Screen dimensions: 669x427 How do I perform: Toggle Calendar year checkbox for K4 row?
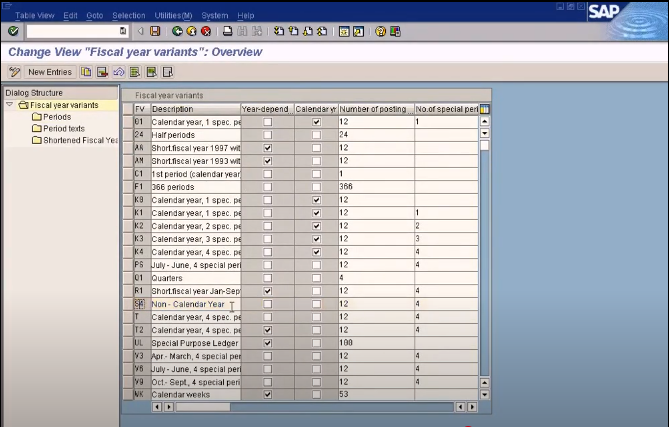pos(316,252)
